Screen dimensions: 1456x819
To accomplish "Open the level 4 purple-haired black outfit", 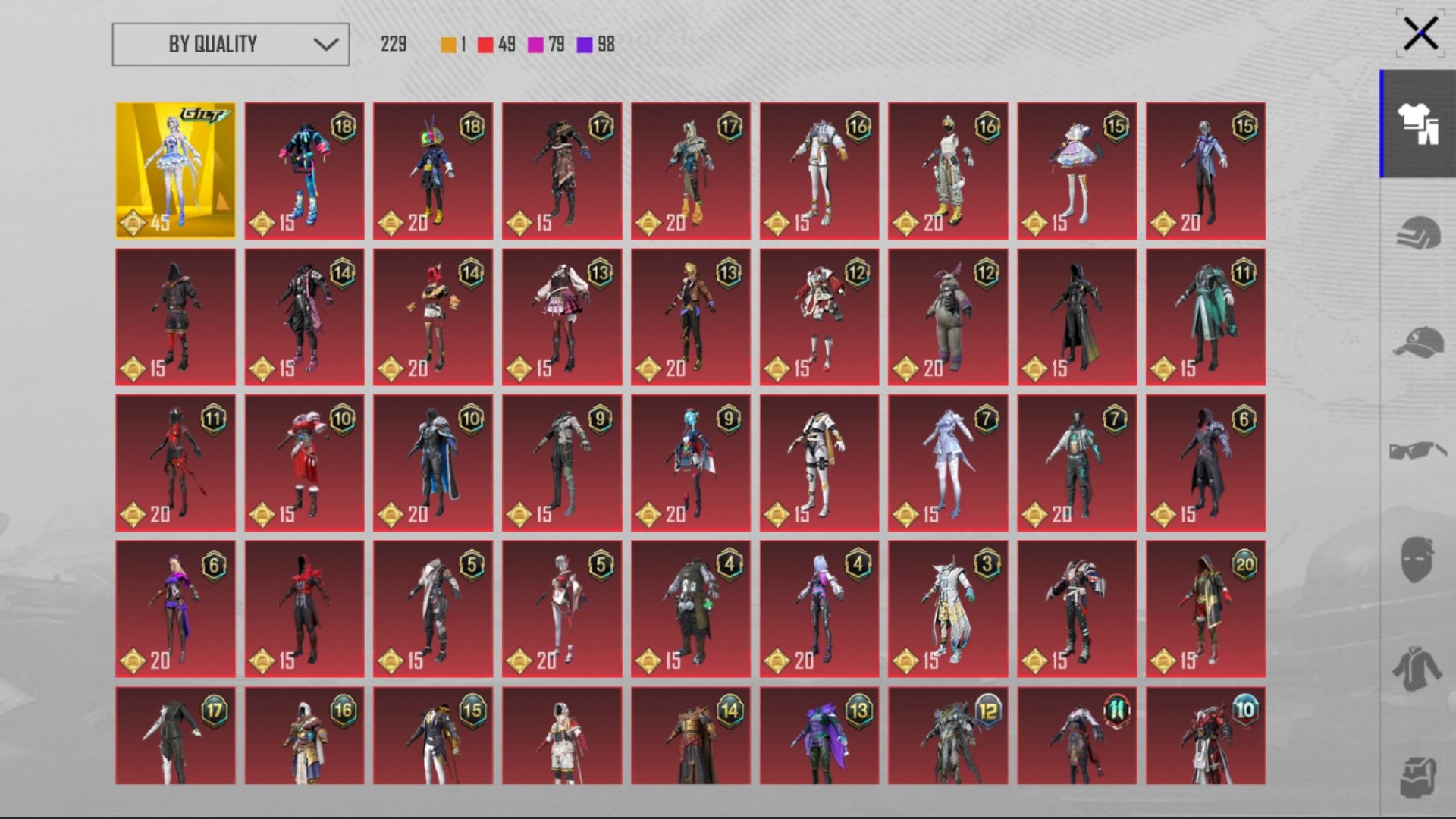I will 819,609.
